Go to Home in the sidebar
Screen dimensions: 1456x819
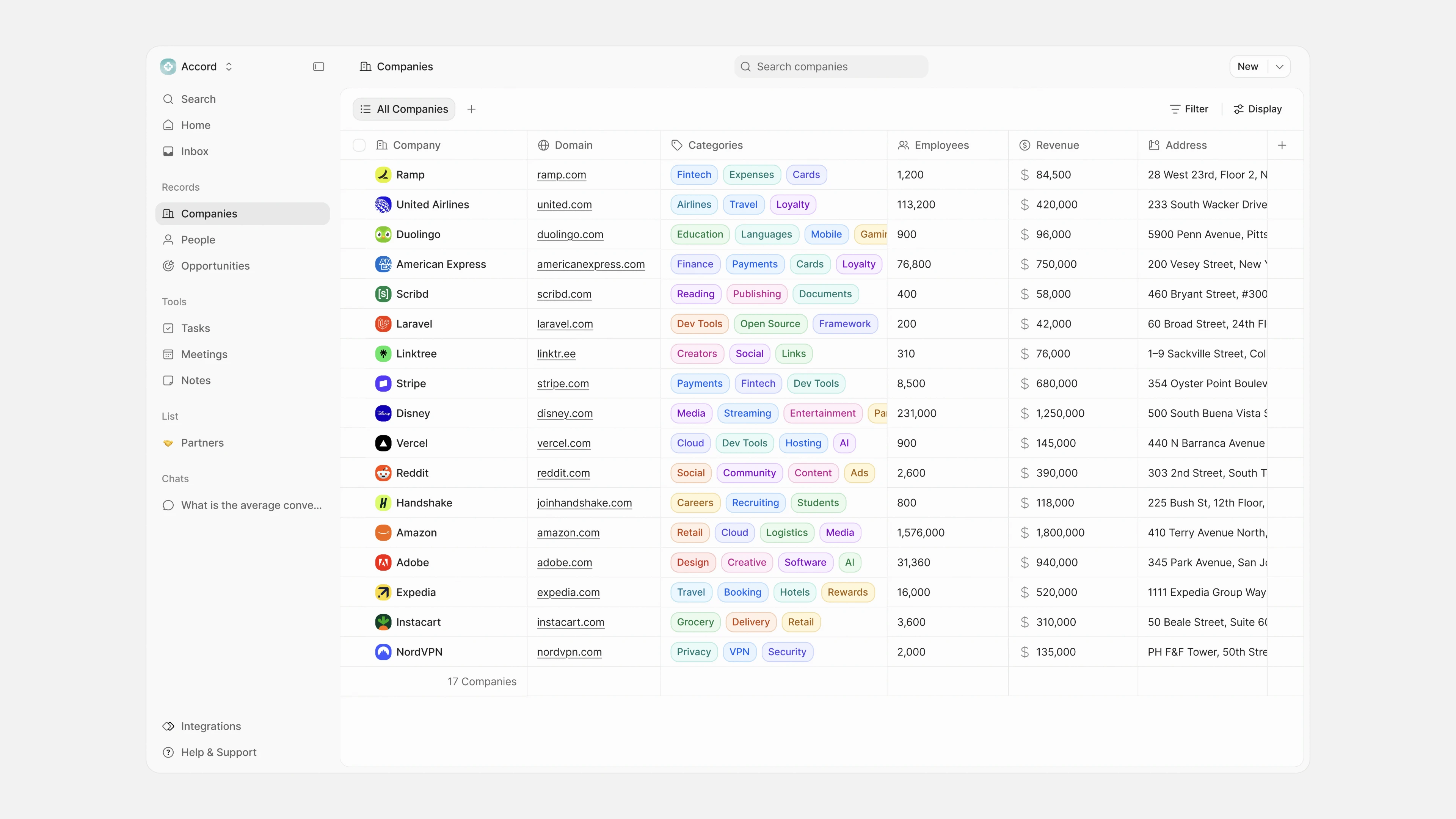(243, 126)
